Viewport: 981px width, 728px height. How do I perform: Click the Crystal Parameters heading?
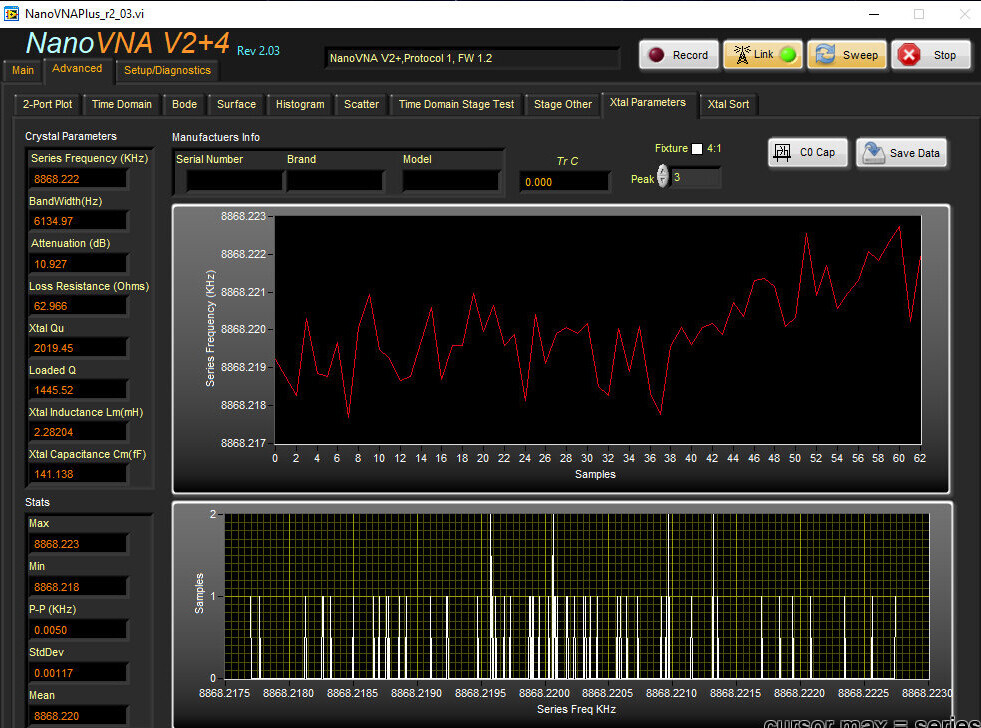pyautogui.click(x=71, y=136)
